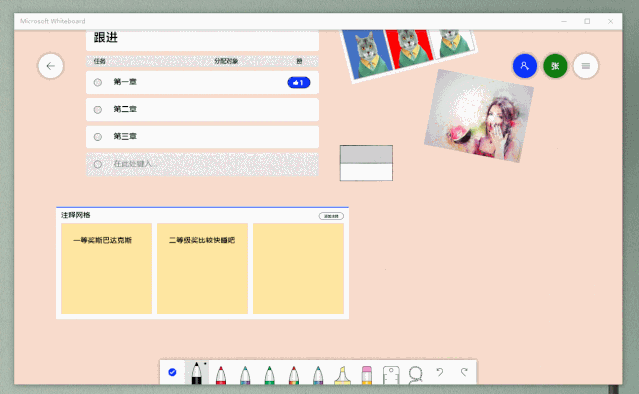Screen dimensions: 639x394
Task: Toggle the ruler tool
Action: coord(391,375)
